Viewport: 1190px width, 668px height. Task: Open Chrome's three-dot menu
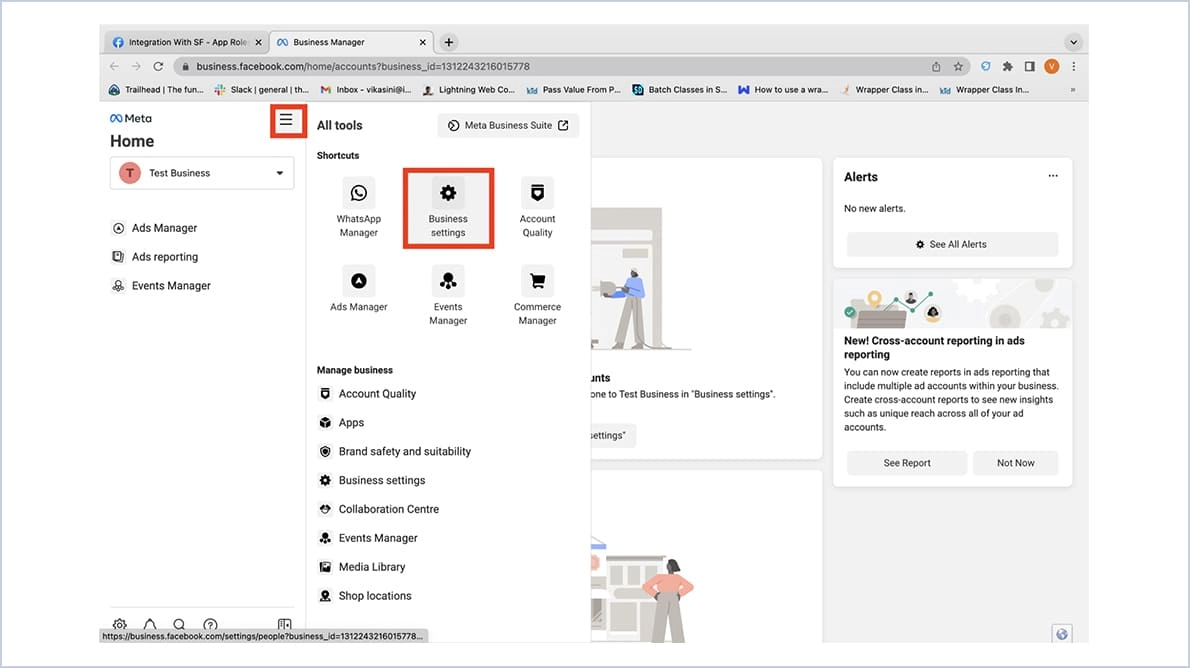pos(1074,67)
